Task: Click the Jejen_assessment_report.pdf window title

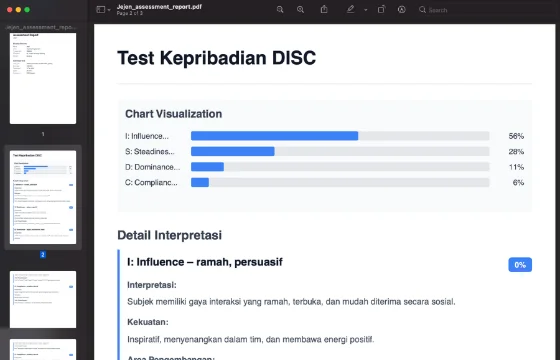Action: [159, 7]
